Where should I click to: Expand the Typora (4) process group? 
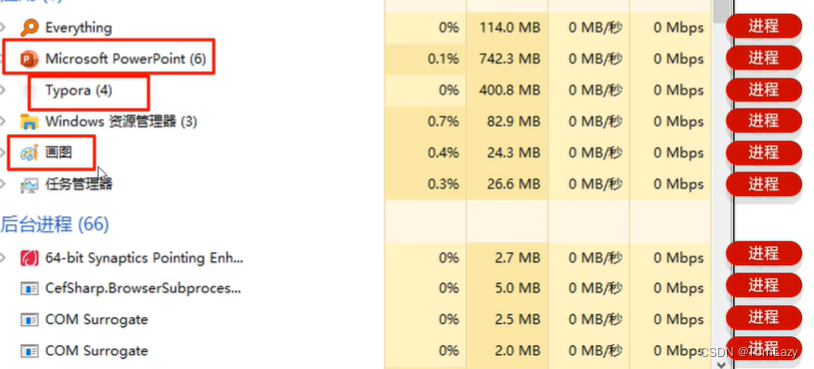point(3,90)
